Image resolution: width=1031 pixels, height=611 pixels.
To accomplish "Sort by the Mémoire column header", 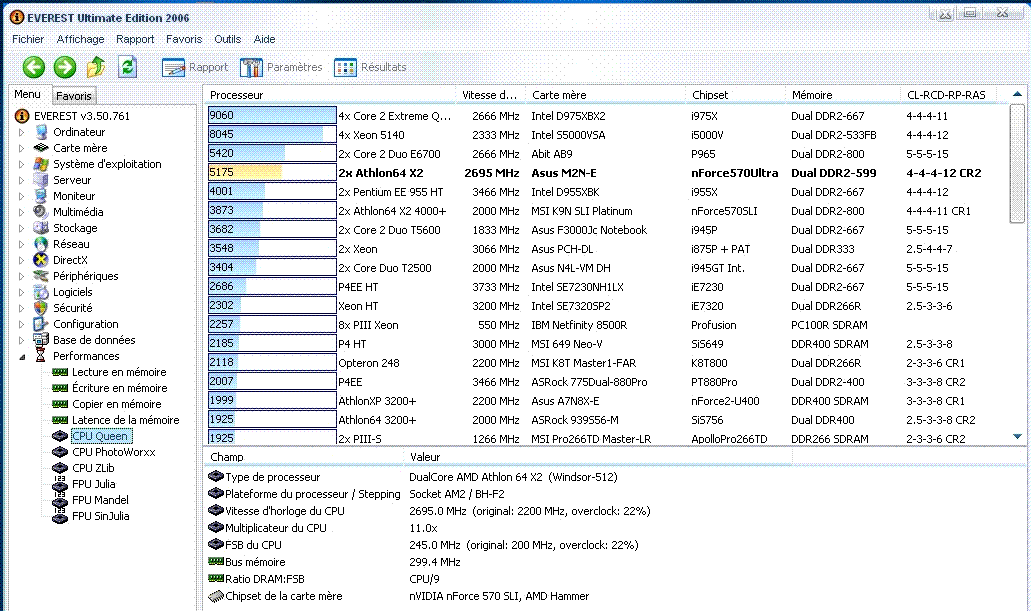I will 843,95.
